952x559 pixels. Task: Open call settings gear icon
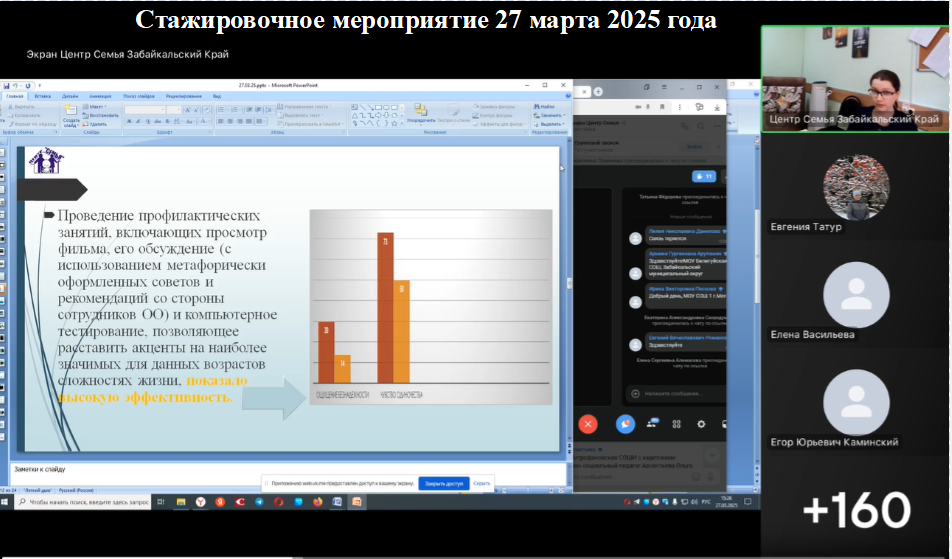coord(701,424)
